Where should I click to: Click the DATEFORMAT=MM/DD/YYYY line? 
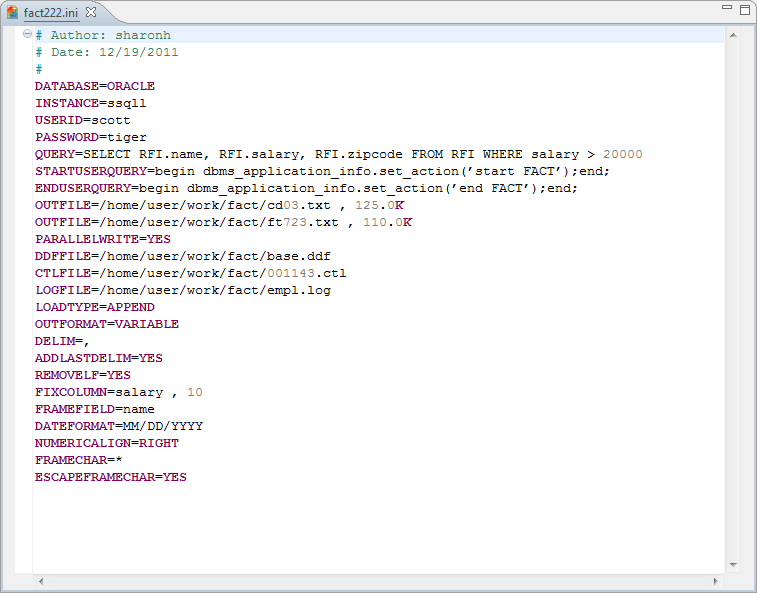119,426
